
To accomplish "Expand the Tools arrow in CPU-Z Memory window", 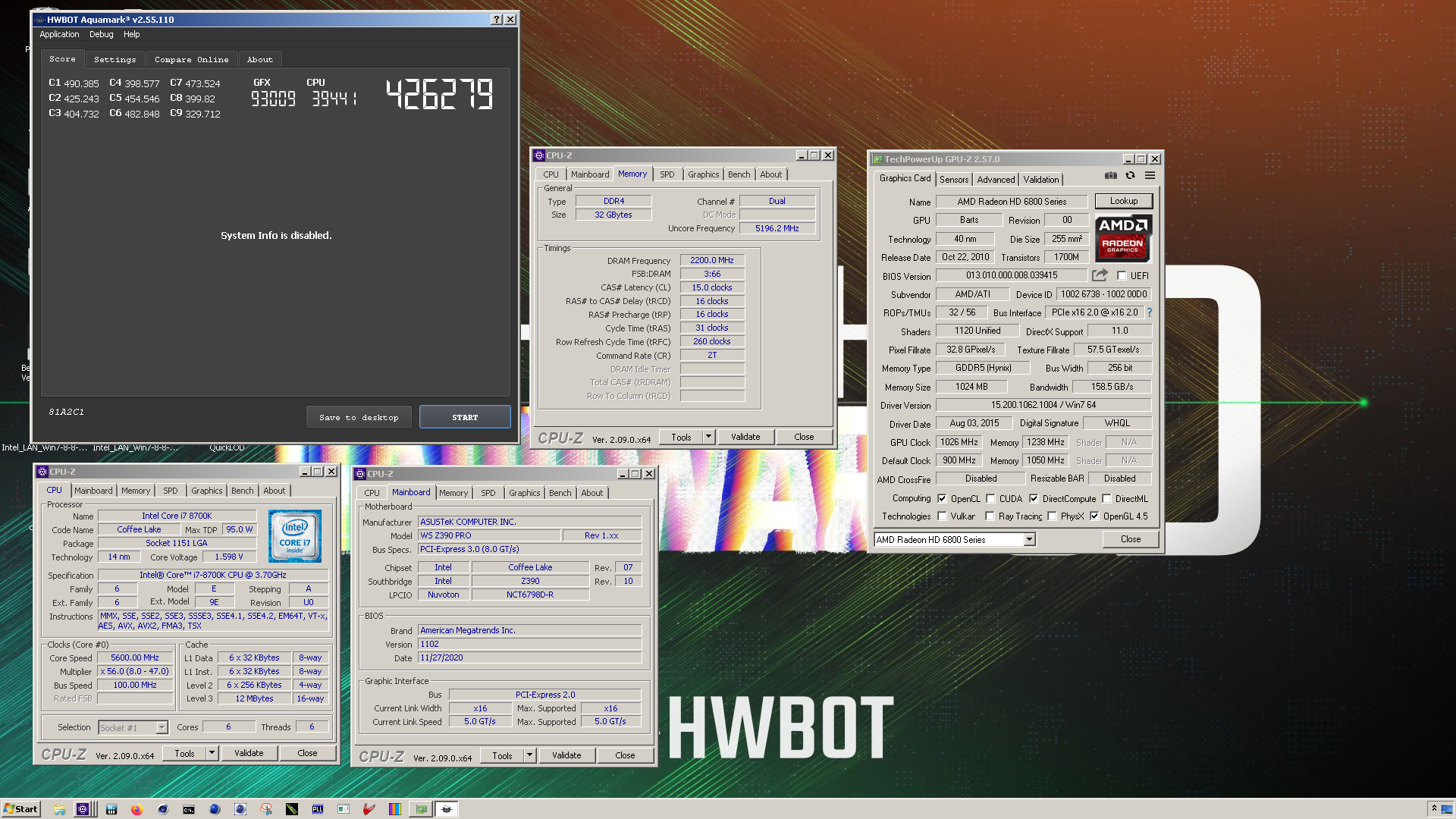I will pos(708,437).
